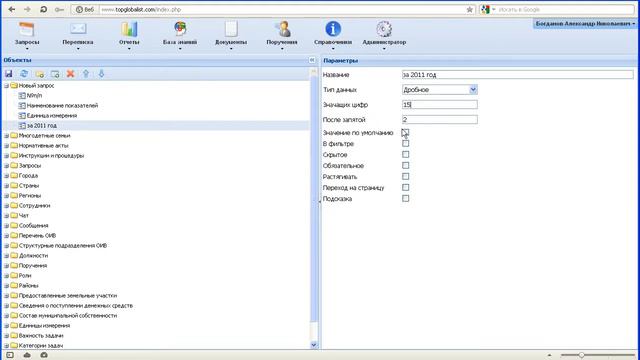Click the Значащих цифр input field

pos(440,104)
